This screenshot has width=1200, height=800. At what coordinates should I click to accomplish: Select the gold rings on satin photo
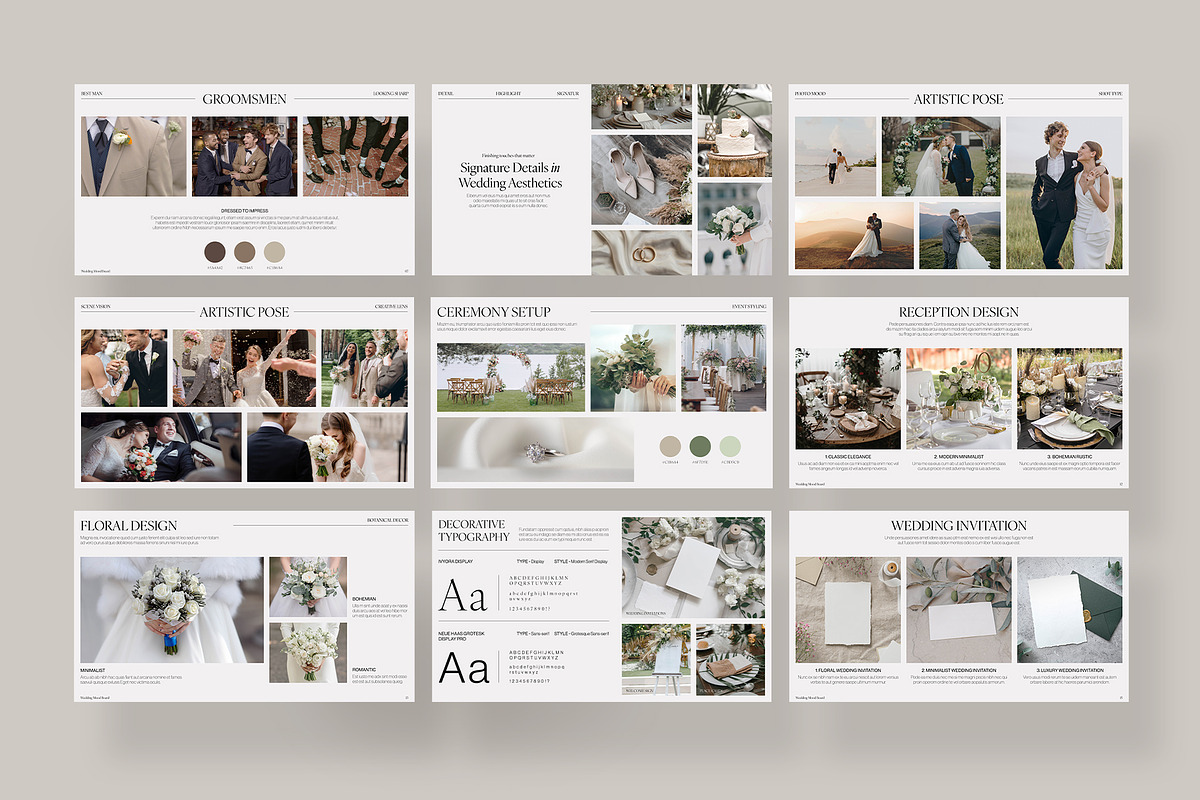pos(641,253)
